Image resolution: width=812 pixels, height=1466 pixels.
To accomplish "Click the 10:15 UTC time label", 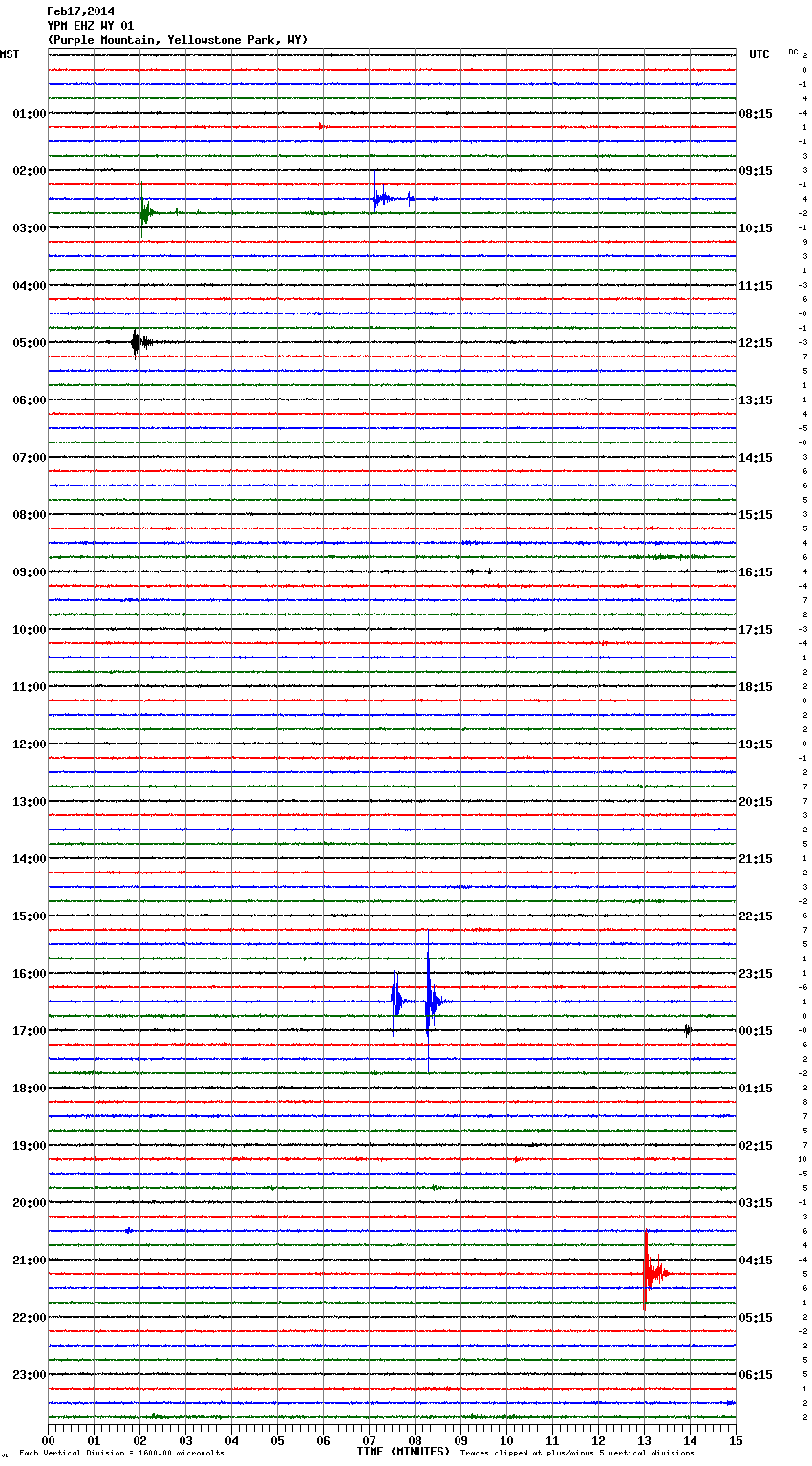I will (756, 228).
